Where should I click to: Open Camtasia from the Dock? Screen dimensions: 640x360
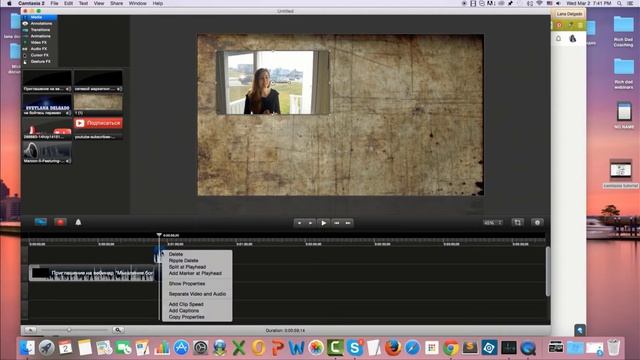(336, 348)
